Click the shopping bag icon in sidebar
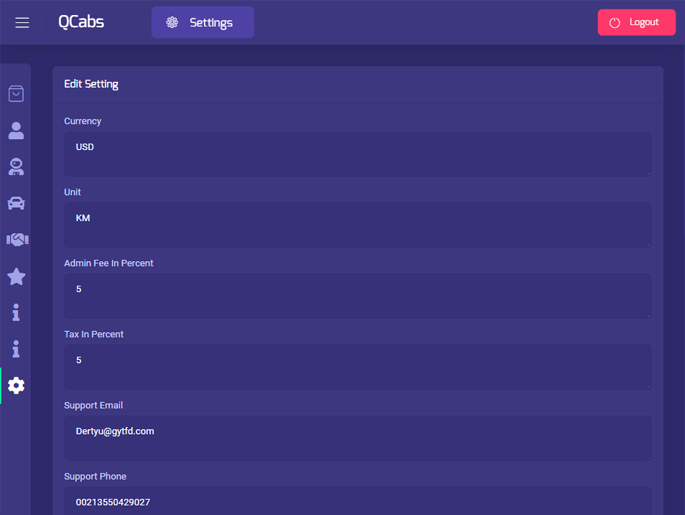Image resolution: width=685 pixels, height=515 pixels. [x=16, y=94]
